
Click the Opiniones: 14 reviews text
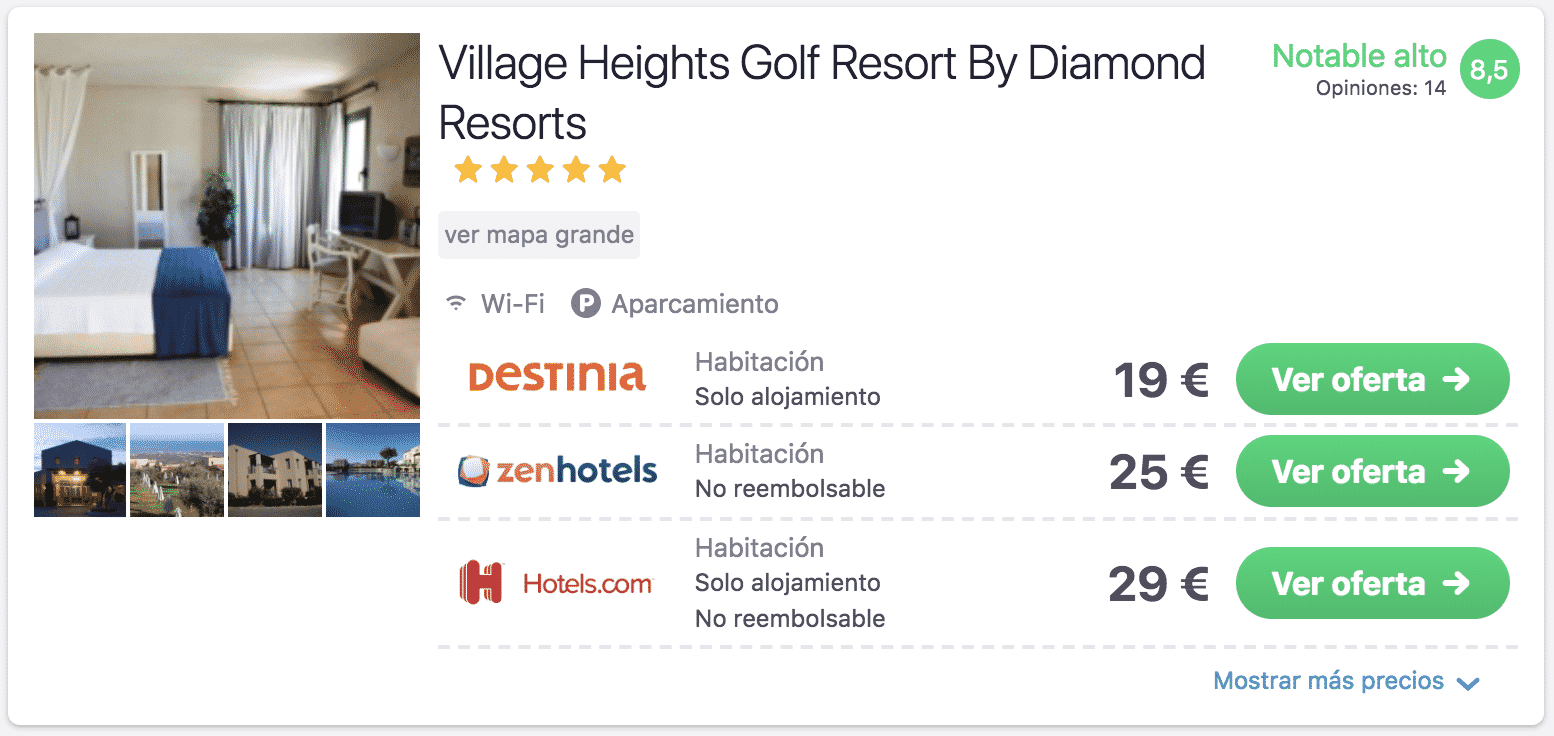click(x=1381, y=88)
